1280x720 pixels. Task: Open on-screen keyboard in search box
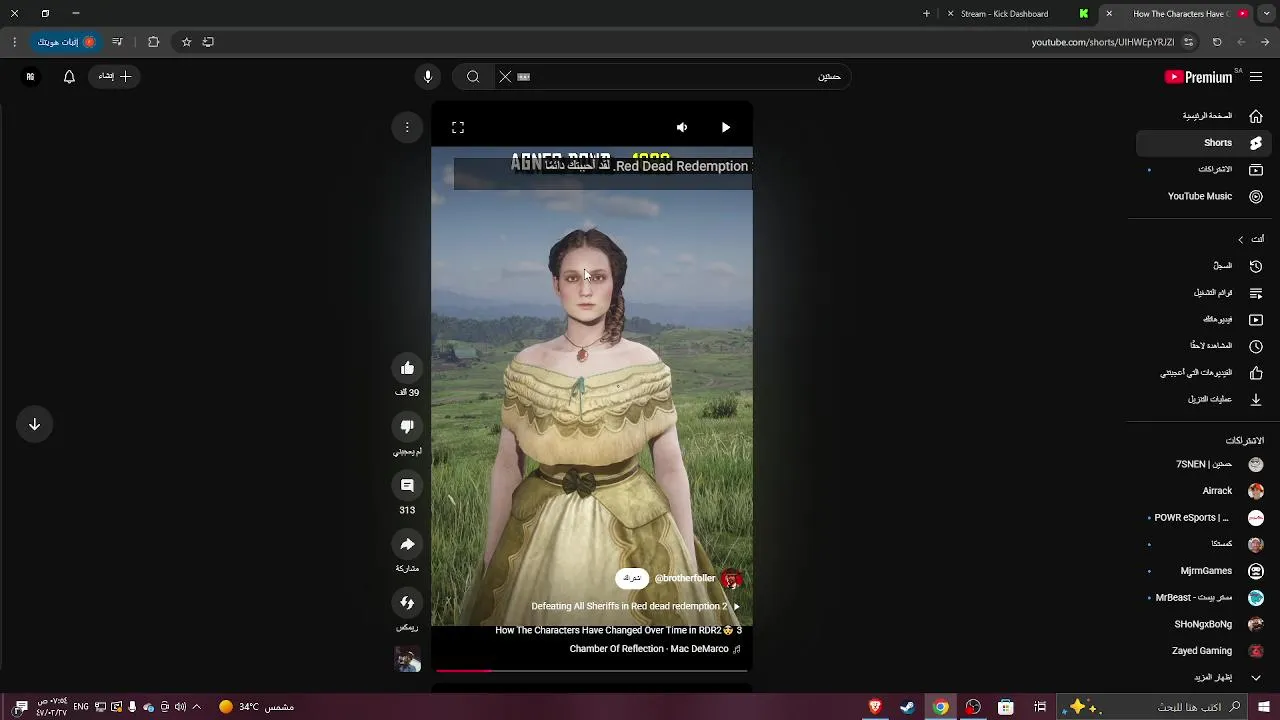click(523, 76)
